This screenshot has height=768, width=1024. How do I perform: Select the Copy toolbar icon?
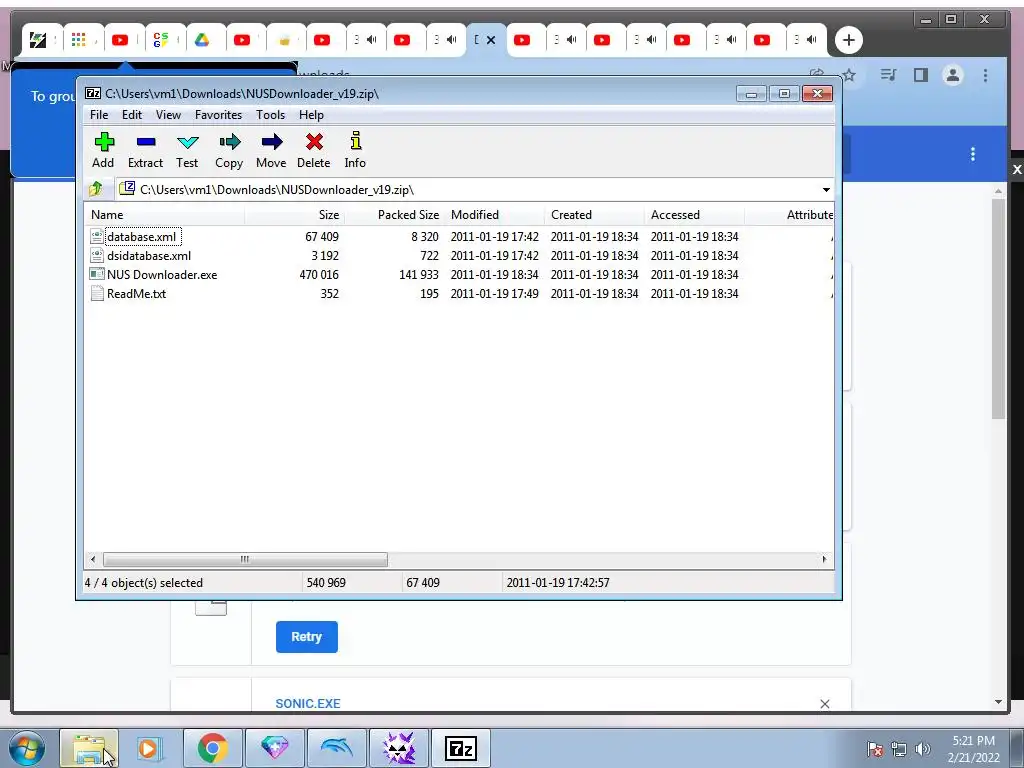click(x=229, y=150)
